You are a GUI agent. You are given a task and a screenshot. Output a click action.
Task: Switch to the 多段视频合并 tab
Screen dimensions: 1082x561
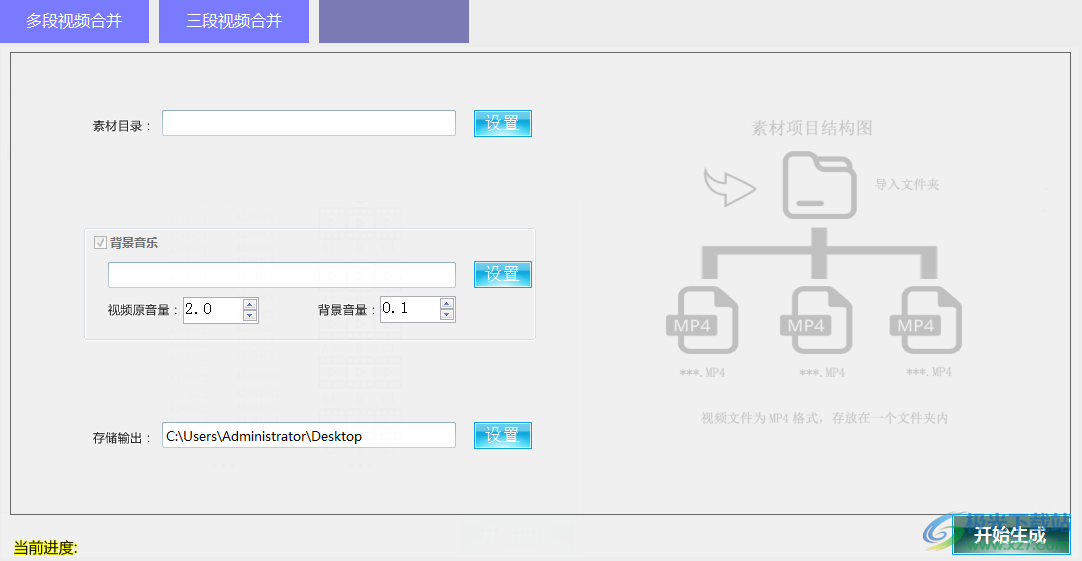click(x=75, y=21)
